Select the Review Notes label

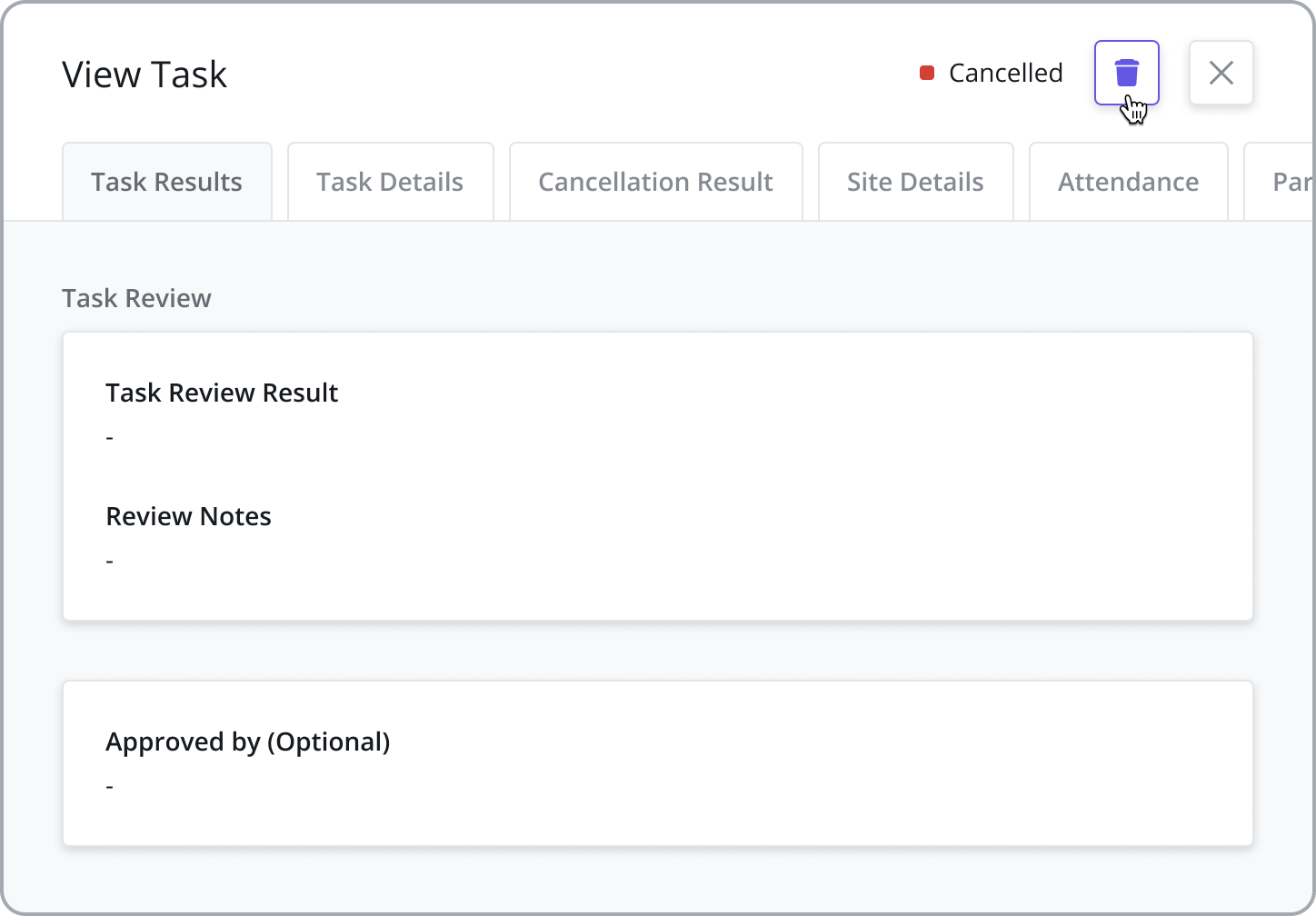coord(189,516)
